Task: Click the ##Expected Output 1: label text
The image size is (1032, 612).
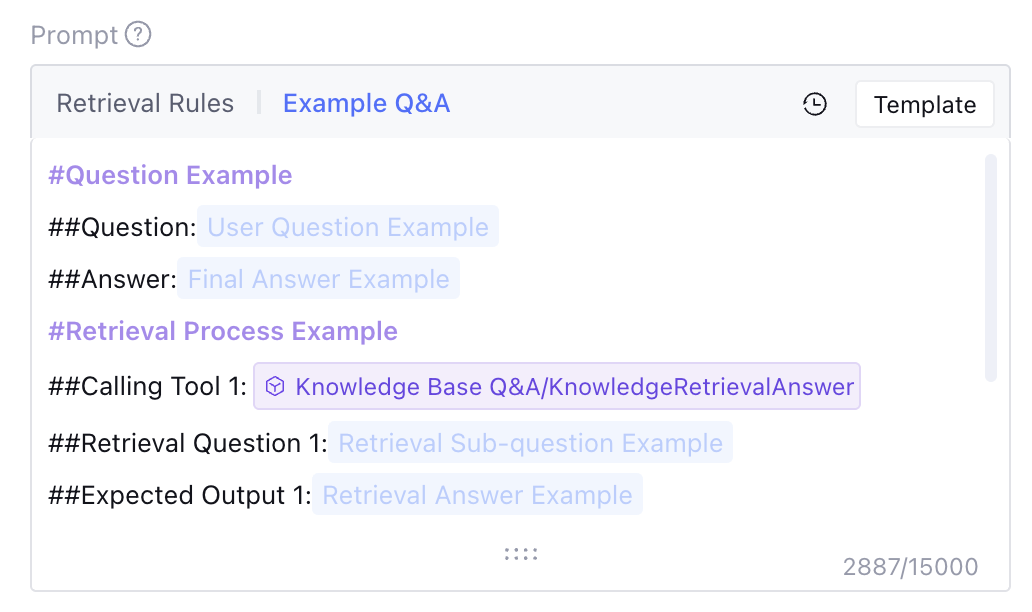Action: click(x=179, y=495)
